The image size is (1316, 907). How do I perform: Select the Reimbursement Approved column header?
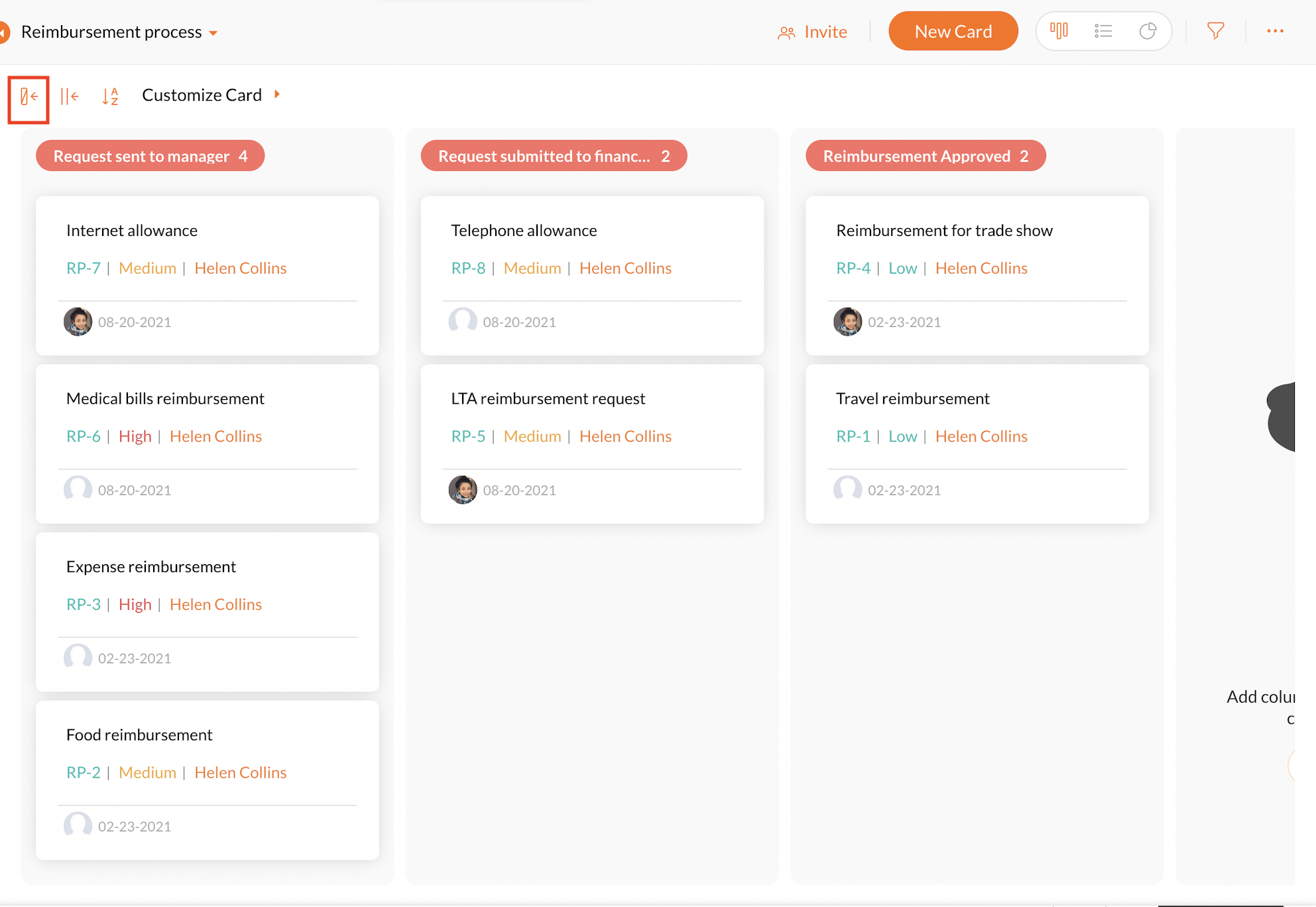click(x=925, y=156)
